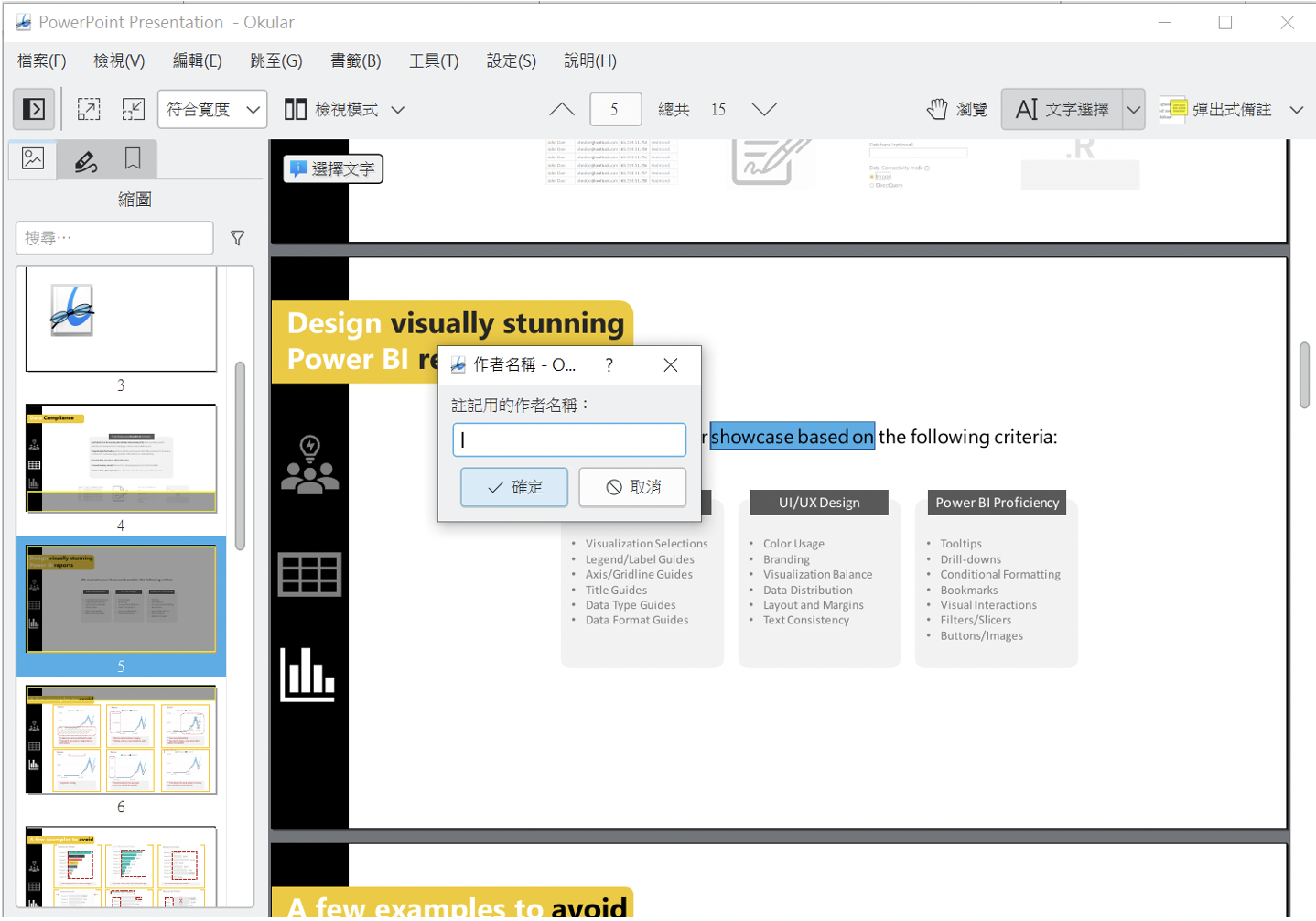Click the zoom-in icon on the toolbar
The height and width of the screenshot is (921, 1316).
click(x=89, y=109)
